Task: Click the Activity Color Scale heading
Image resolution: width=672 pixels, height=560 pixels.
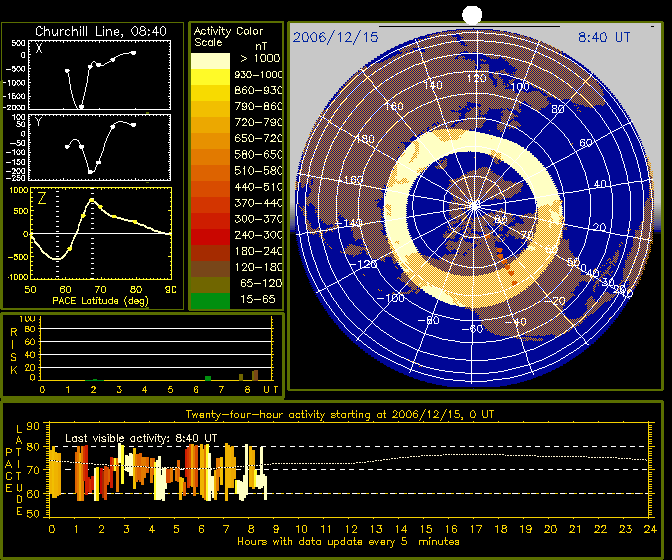Action: coord(228,36)
